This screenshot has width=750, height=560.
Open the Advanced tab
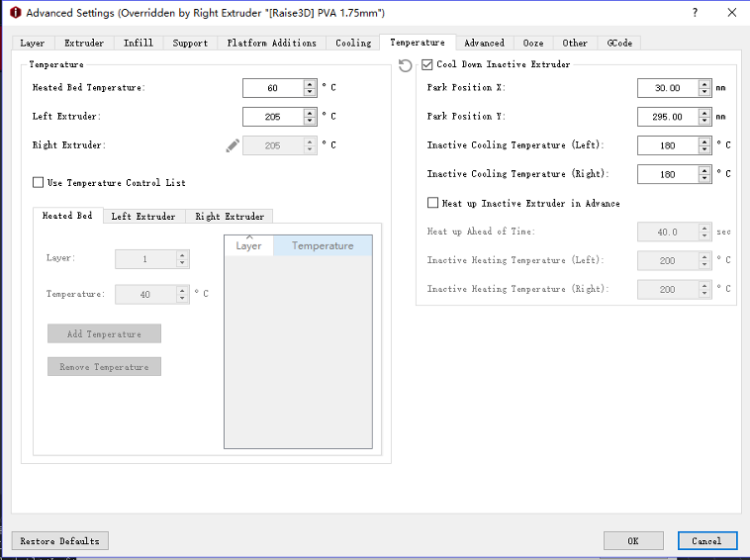pyautogui.click(x=484, y=43)
